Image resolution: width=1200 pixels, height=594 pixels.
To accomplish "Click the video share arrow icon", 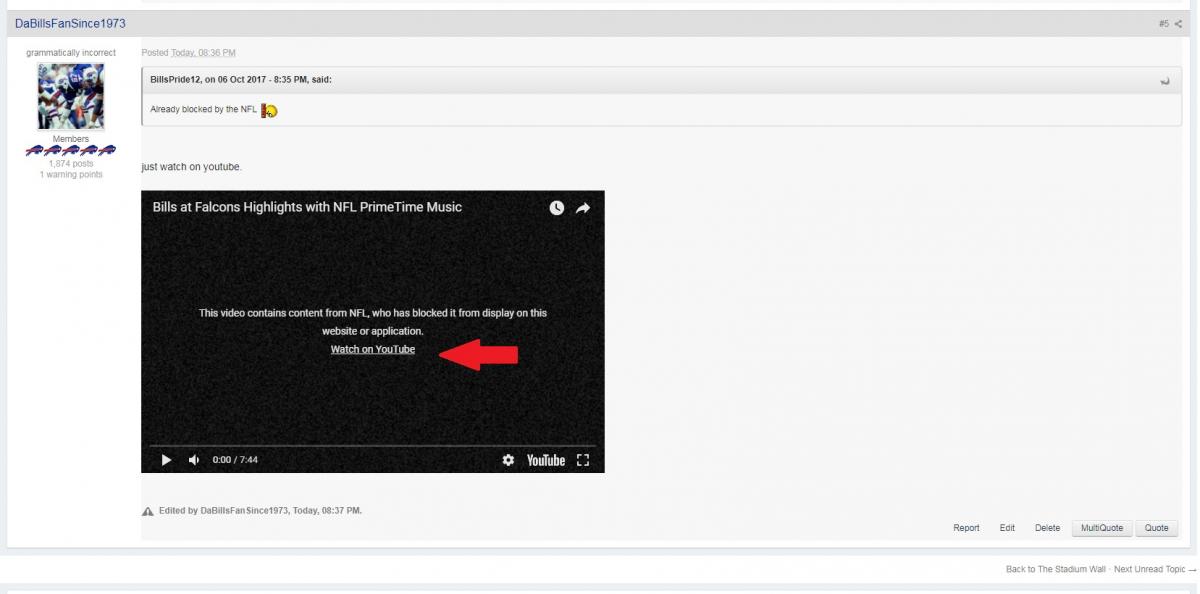I will coord(584,208).
